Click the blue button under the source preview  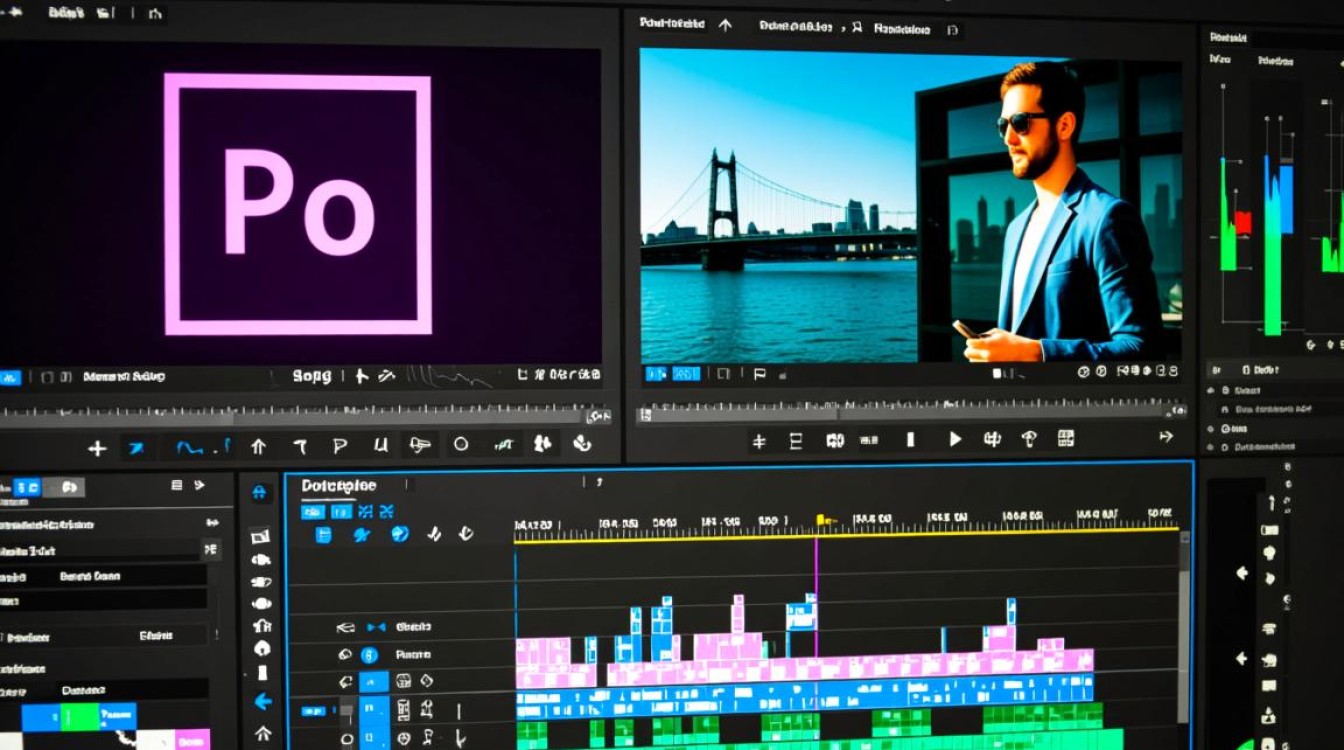[x=9, y=378]
